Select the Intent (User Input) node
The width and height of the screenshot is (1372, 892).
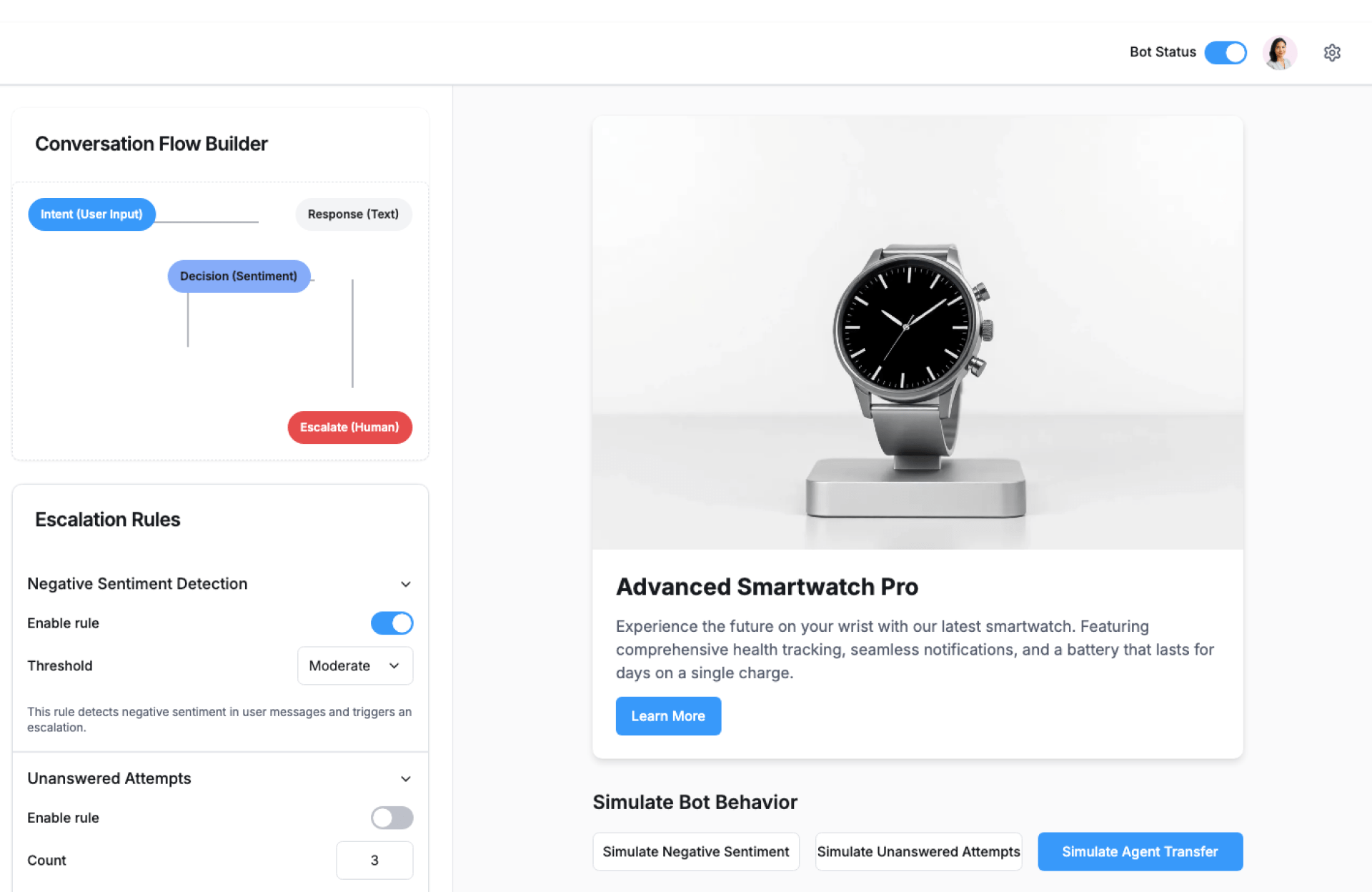click(x=91, y=214)
